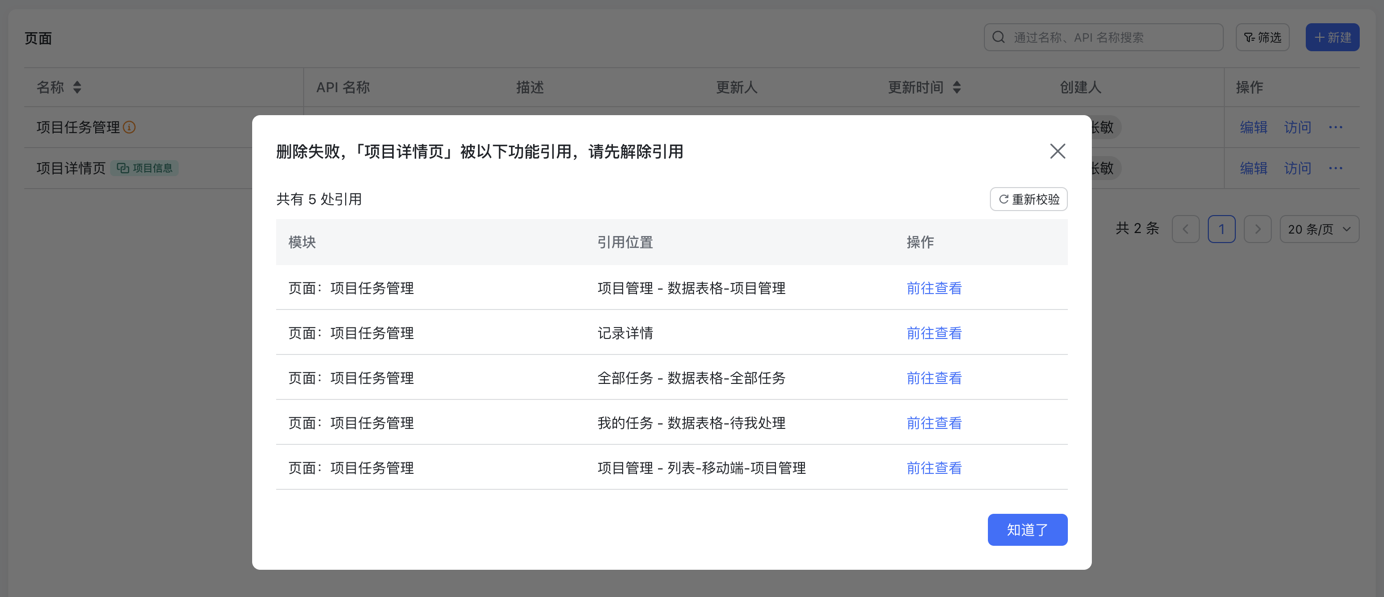Sort by 名称 column arrows

click(x=77, y=88)
